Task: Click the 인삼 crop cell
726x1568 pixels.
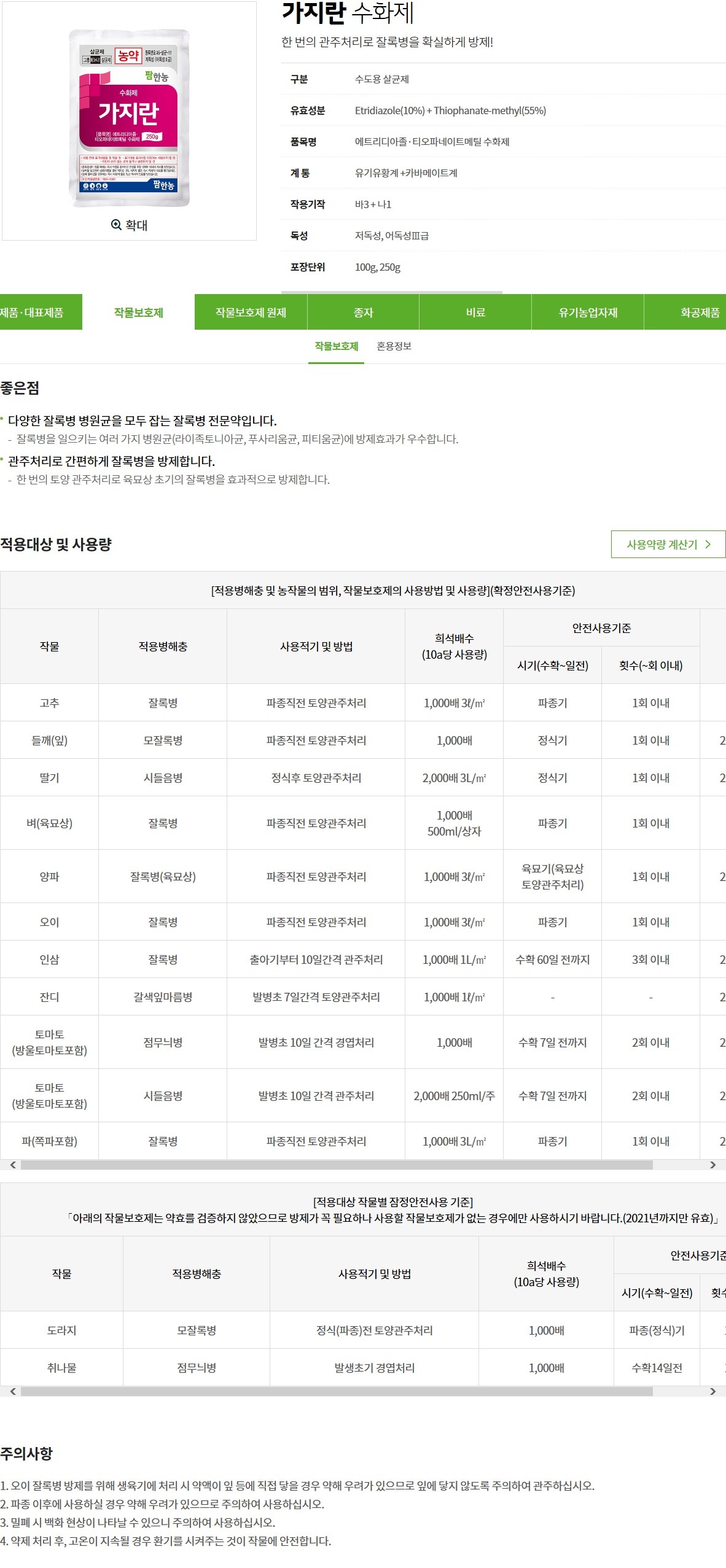Action: (49, 960)
